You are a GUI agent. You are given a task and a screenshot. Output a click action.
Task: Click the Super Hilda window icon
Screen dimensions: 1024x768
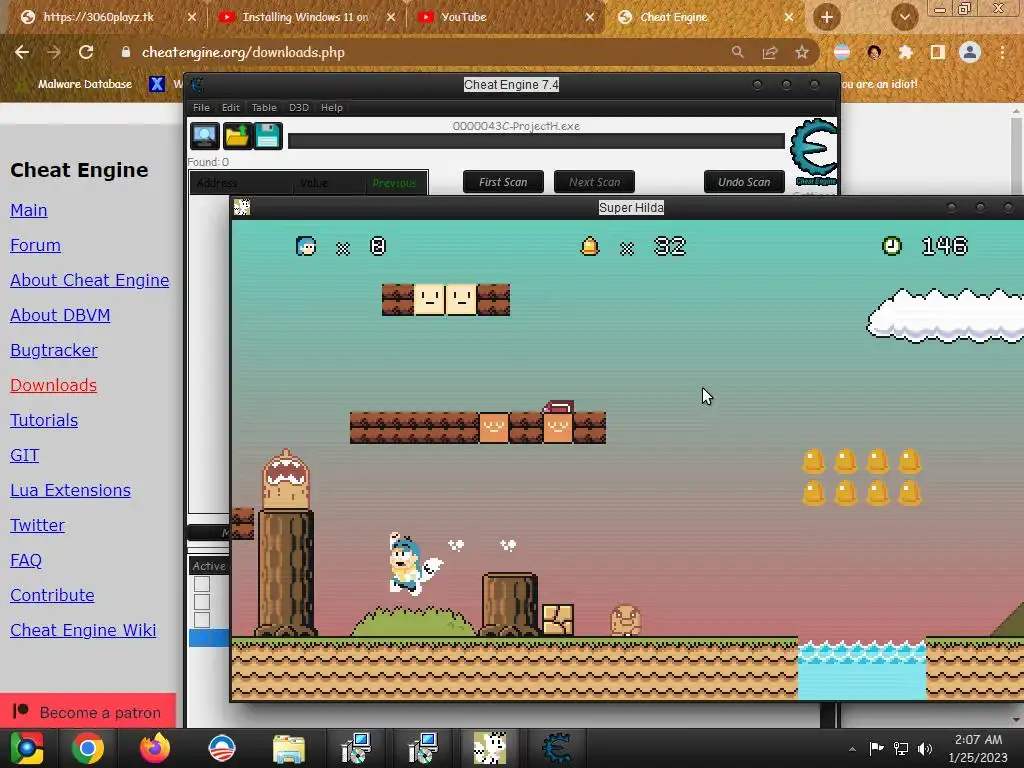[242, 208]
